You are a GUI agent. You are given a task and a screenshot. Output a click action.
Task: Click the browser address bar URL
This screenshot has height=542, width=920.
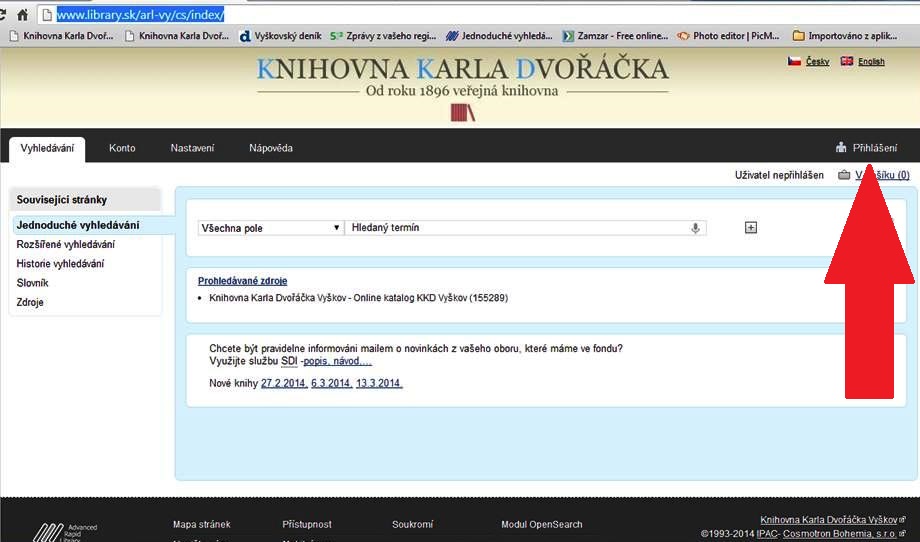click(x=140, y=15)
